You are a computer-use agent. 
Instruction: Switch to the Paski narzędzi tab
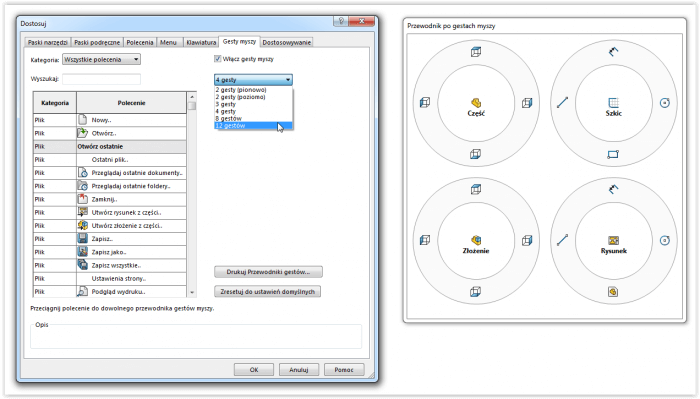click(x=47, y=42)
